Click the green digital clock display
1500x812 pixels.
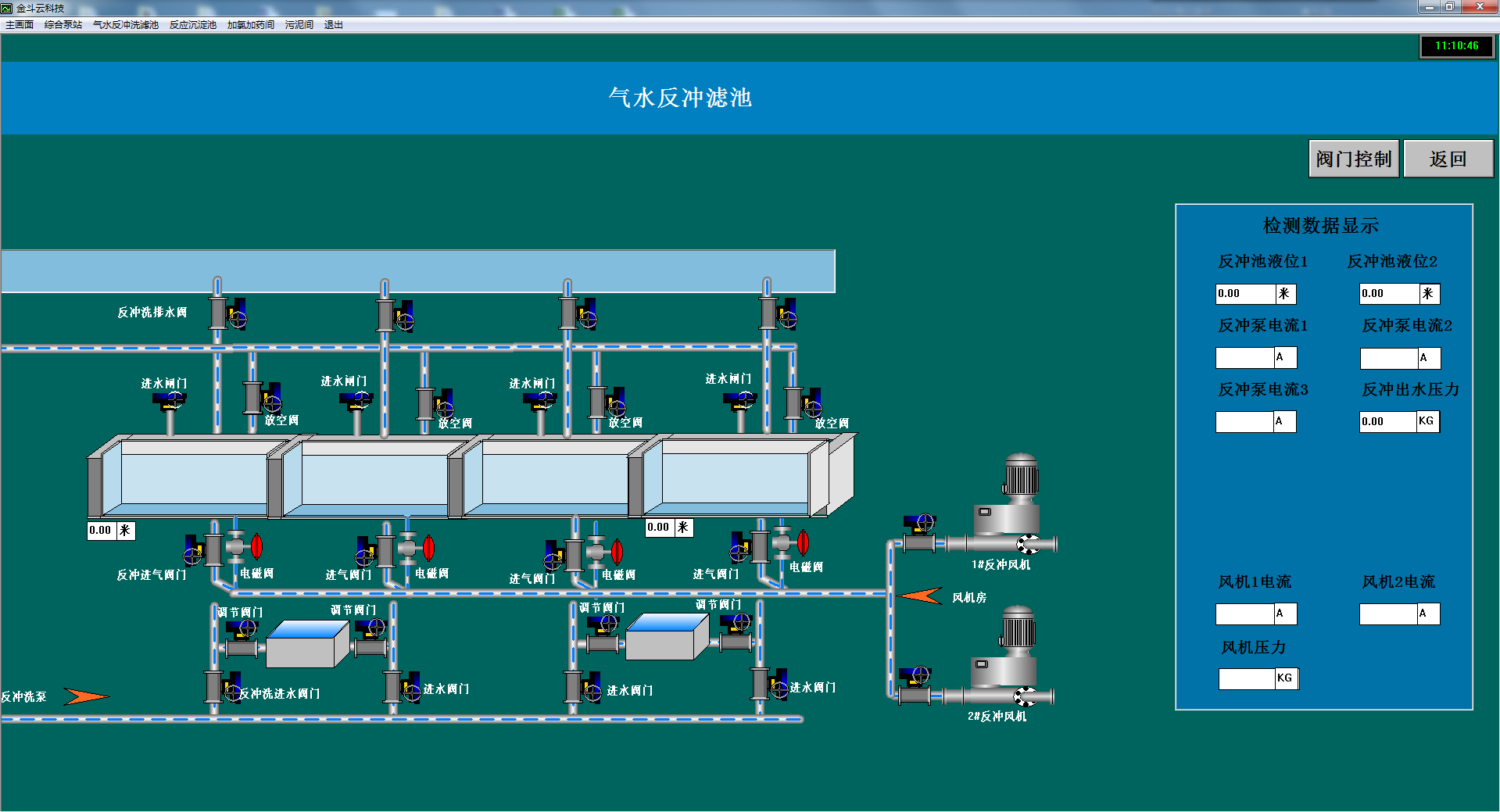(1456, 46)
